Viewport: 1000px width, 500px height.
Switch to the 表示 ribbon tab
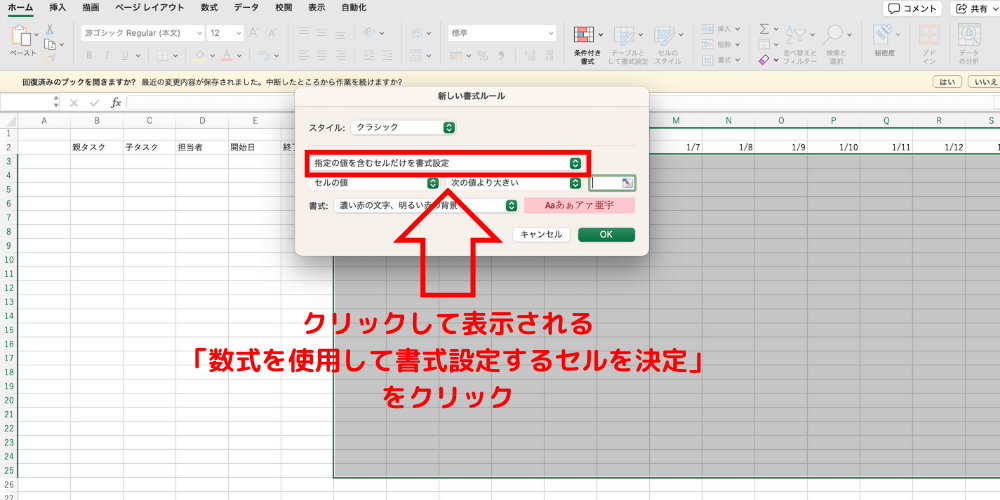click(316, 8)
